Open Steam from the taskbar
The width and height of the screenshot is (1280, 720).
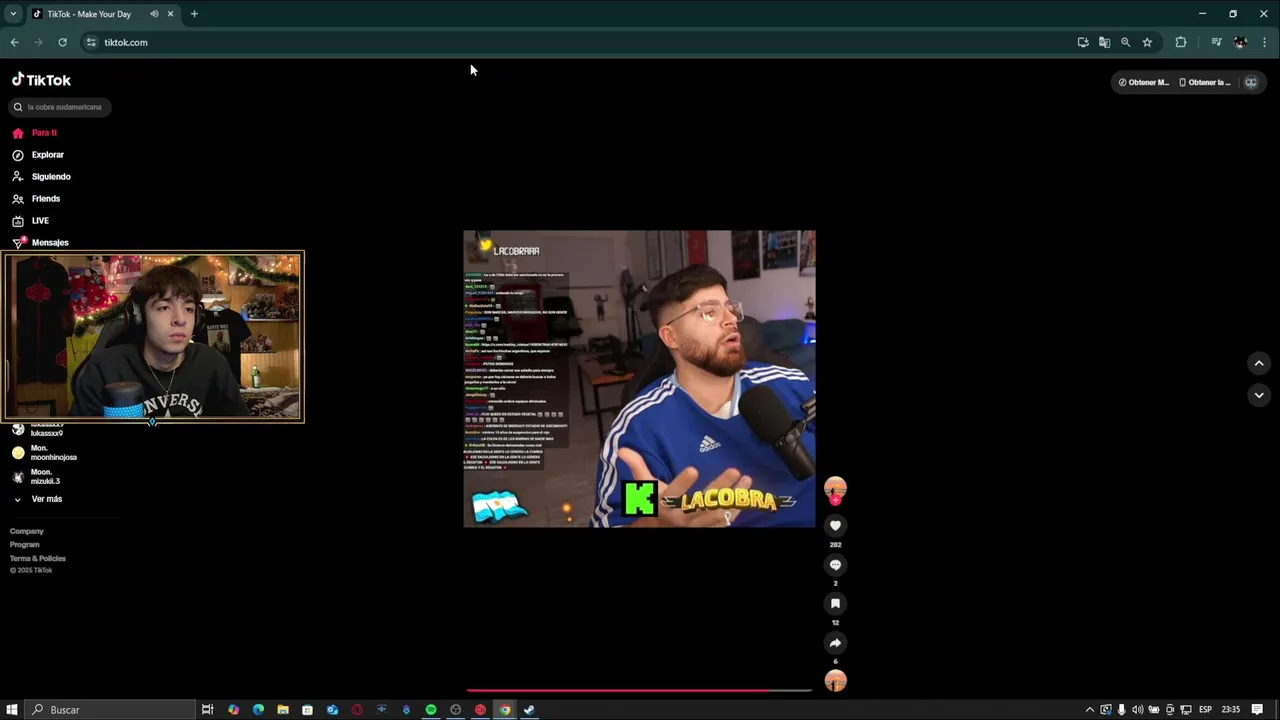point(529,710)
